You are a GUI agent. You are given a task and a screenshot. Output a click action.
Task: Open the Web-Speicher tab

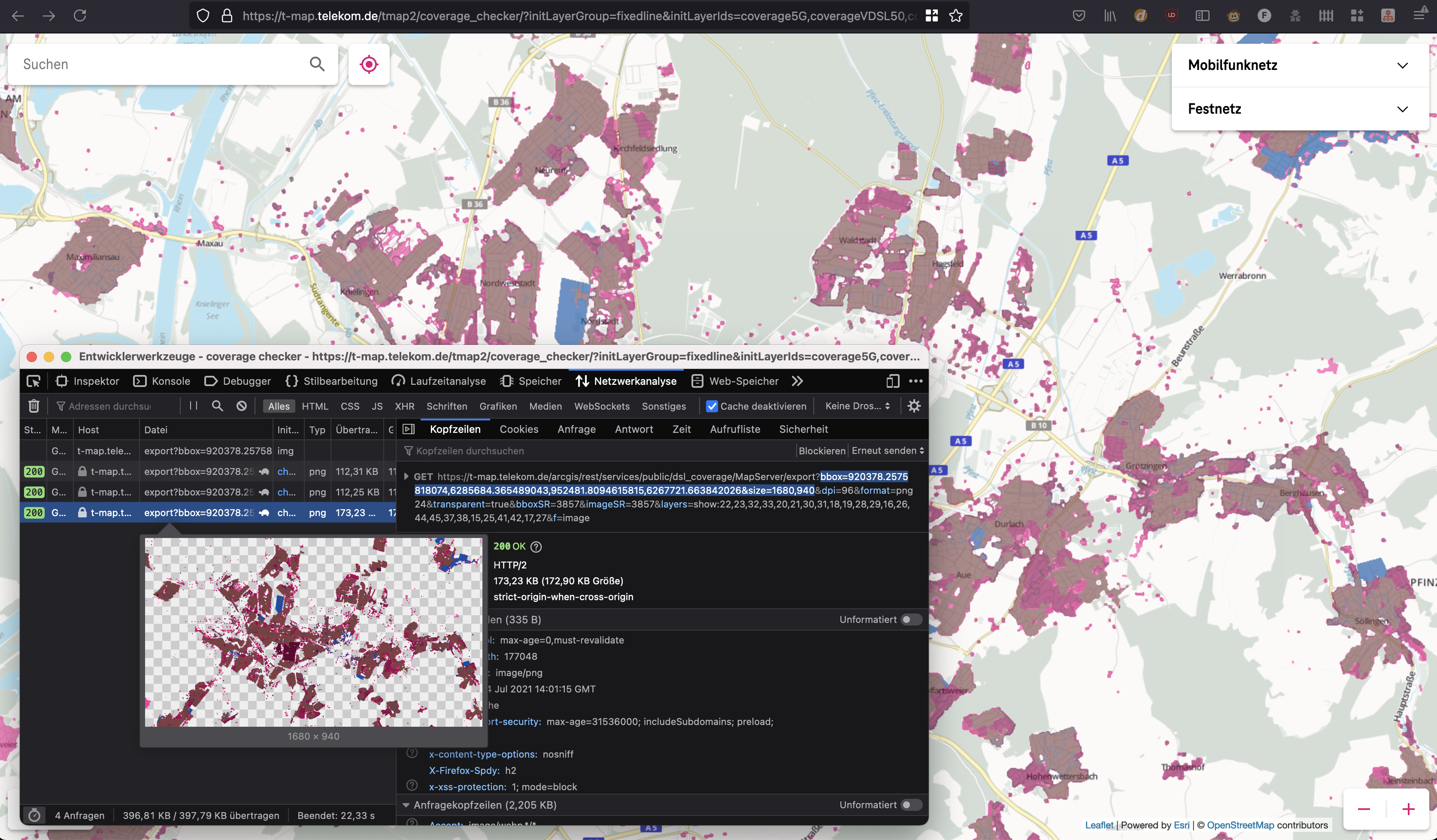click(x=735, y=381)
